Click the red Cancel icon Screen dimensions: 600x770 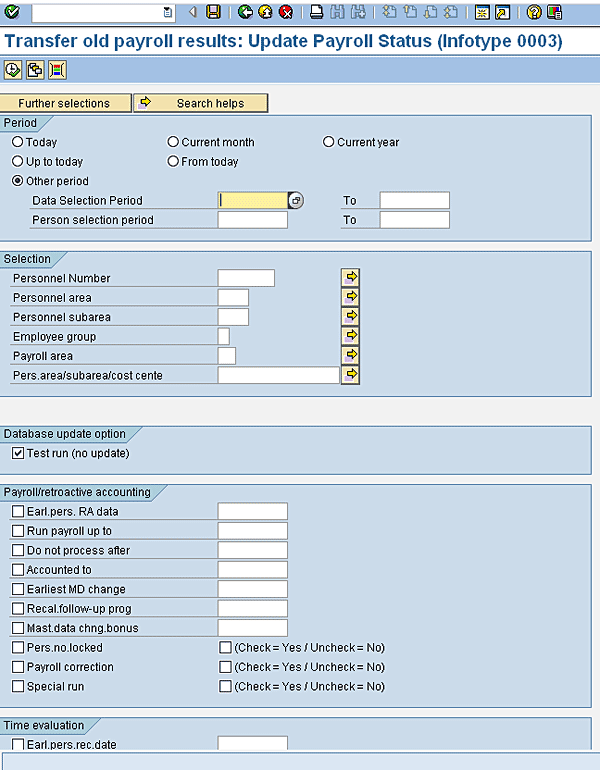point(286,12)
